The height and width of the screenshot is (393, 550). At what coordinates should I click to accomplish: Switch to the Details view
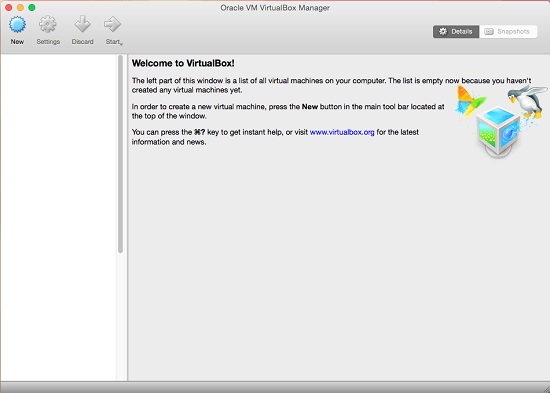pyautogui.click(x=456, y=32)
